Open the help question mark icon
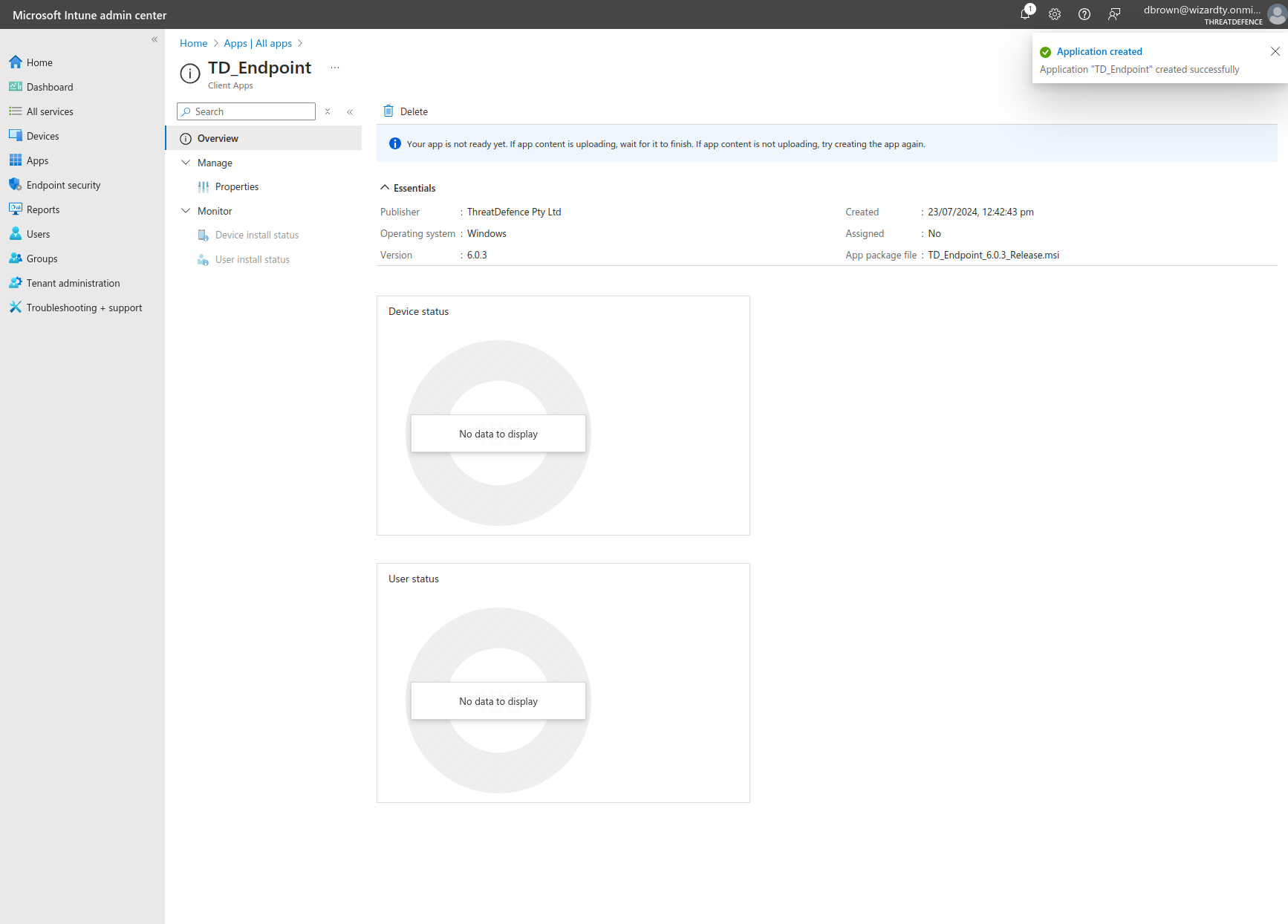Viewport: 1288px width, 924px height. [x=1084, y=14]
